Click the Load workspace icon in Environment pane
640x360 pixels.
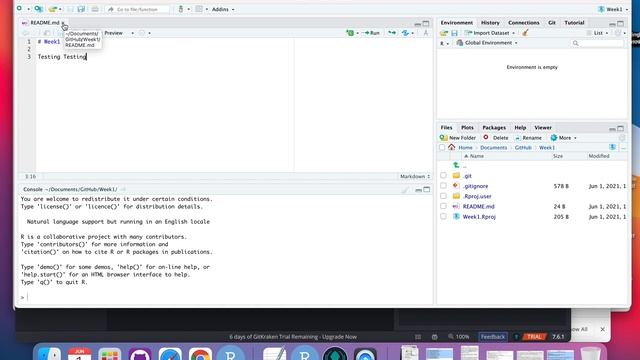[444, 33]
